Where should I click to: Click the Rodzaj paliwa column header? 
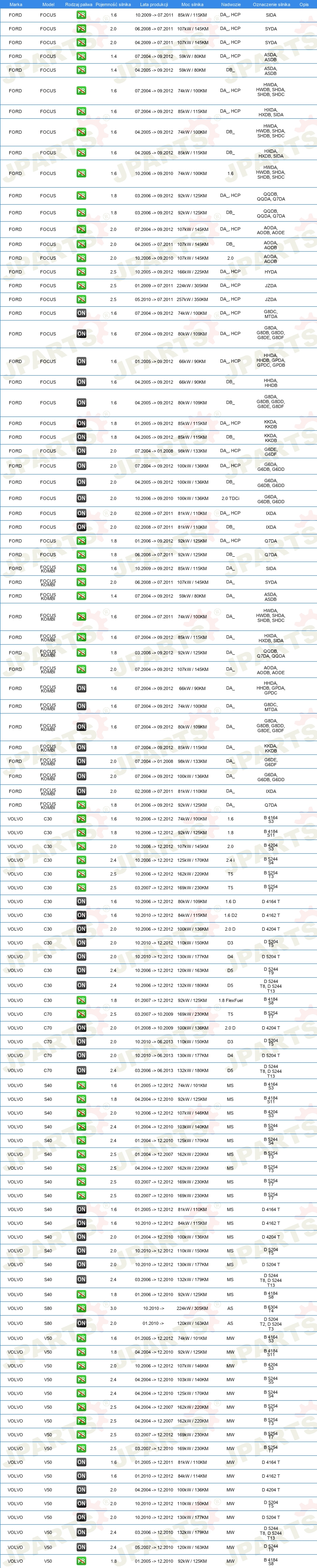click(x=79, y=4)
